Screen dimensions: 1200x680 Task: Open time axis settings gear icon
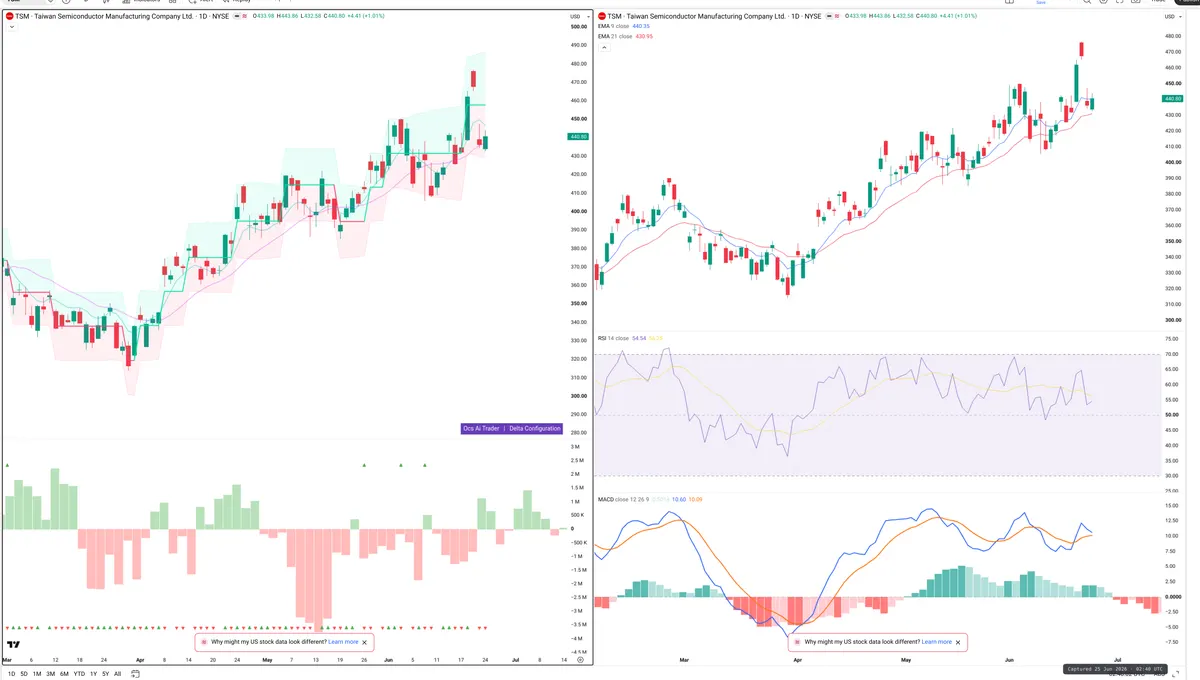tap(580, 660)
